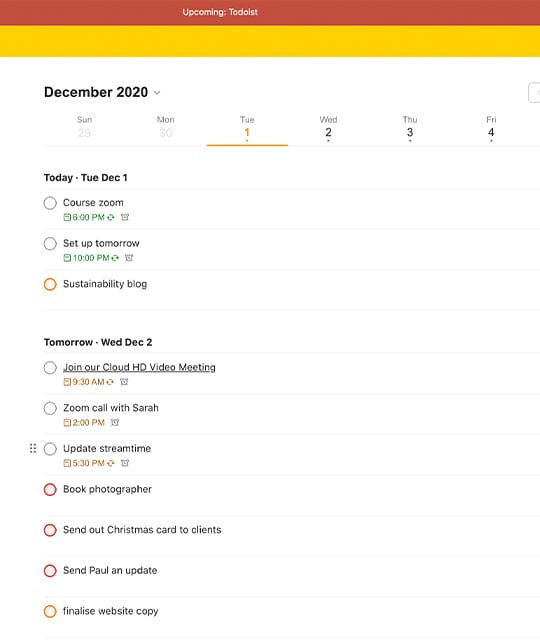This screenshot has height=640, width=540.
Task: Open the Join our Cloud HD Video Meeting link
Action: [x=139, y=367]
